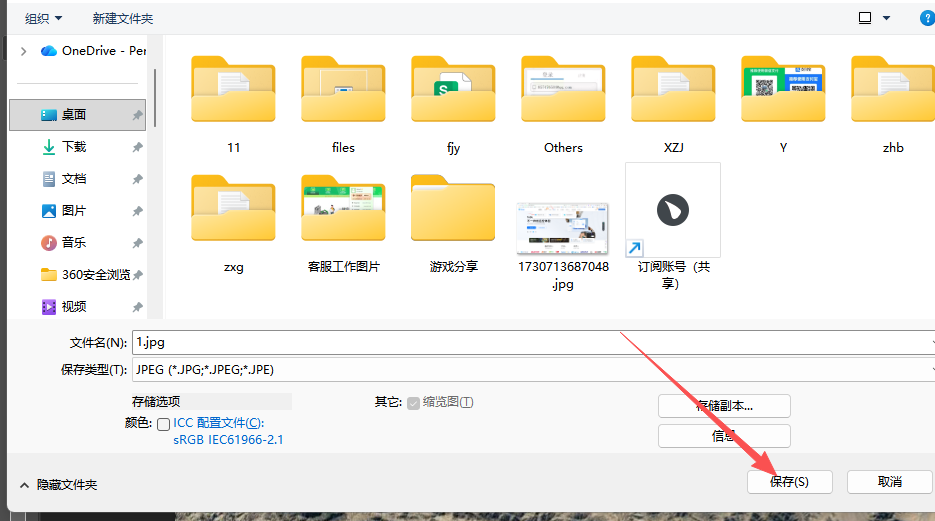Viewport: 935px width, 521px height.
Task: Click the view layout icon
Action: pyautogui.click(x=865, y=18)
